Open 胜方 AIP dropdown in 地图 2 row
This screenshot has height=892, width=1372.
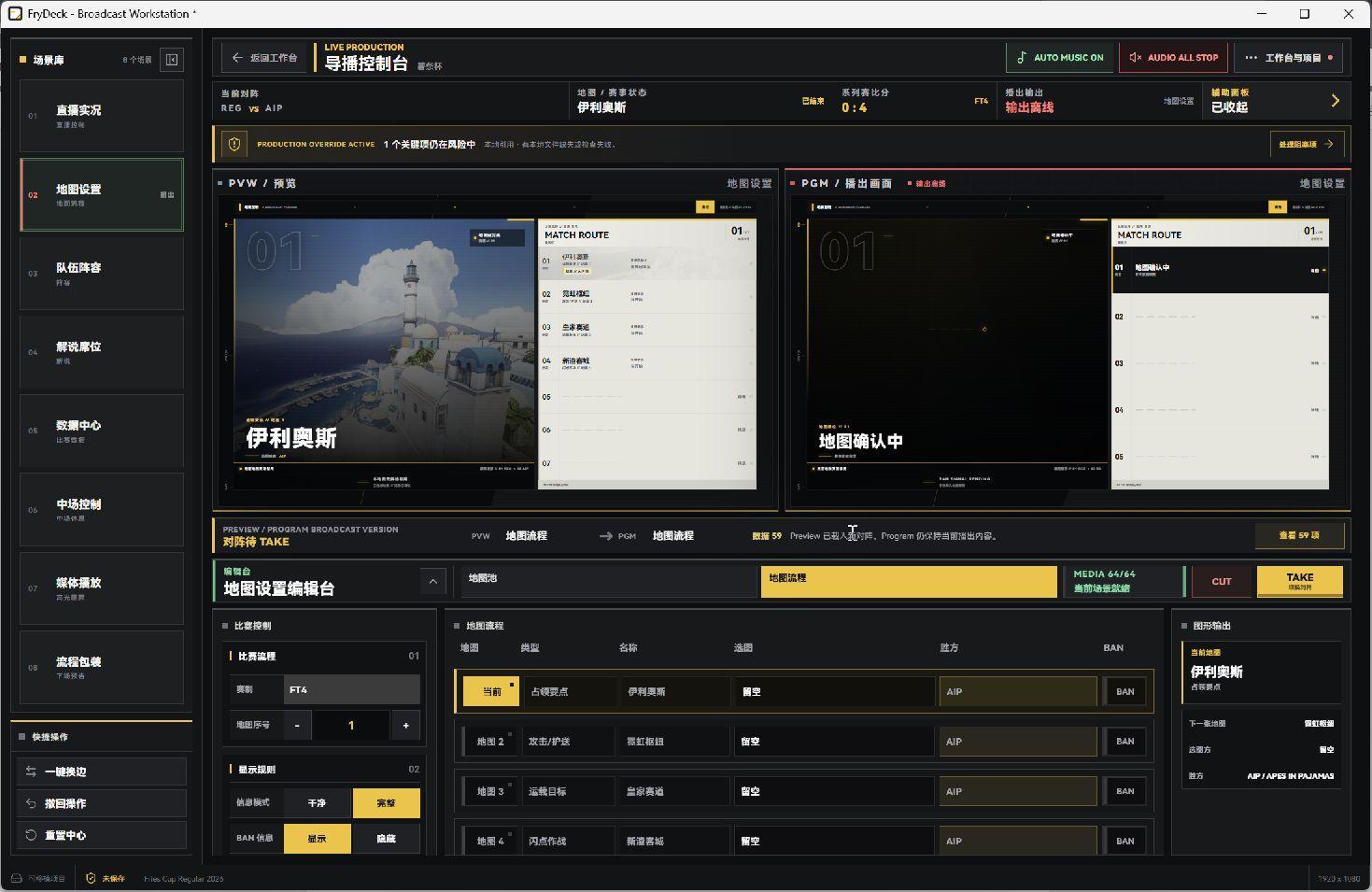(1018, 742)
